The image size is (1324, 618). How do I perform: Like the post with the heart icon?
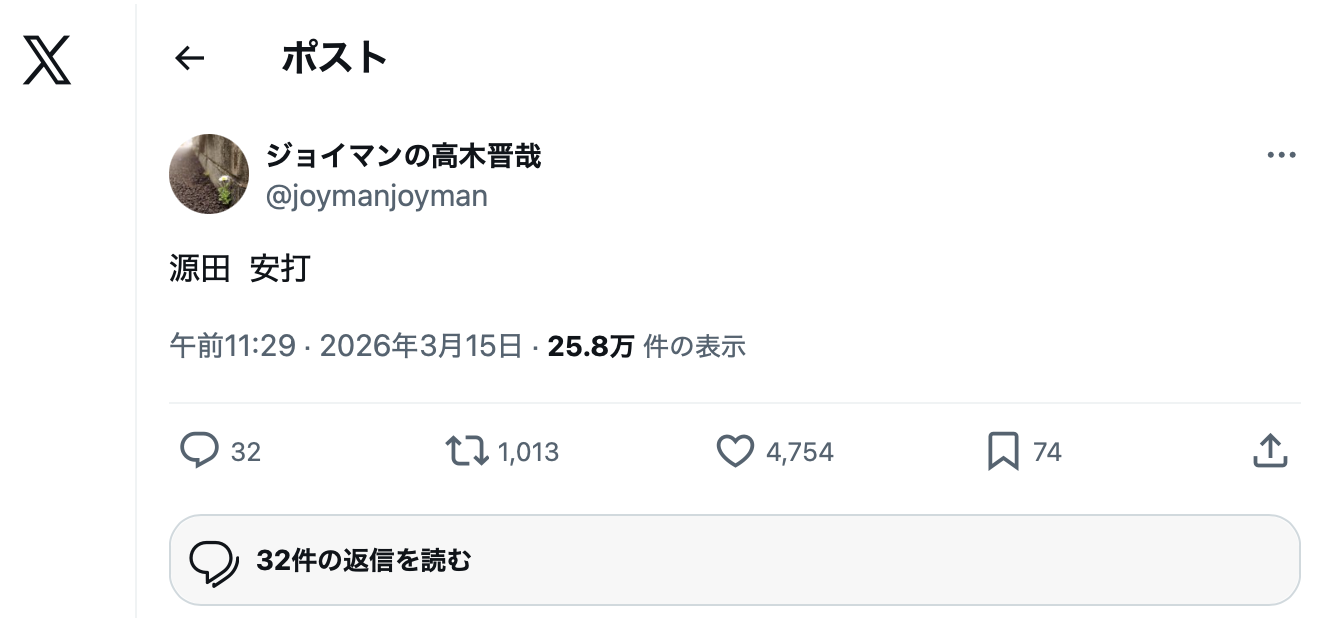coord(735,451)
